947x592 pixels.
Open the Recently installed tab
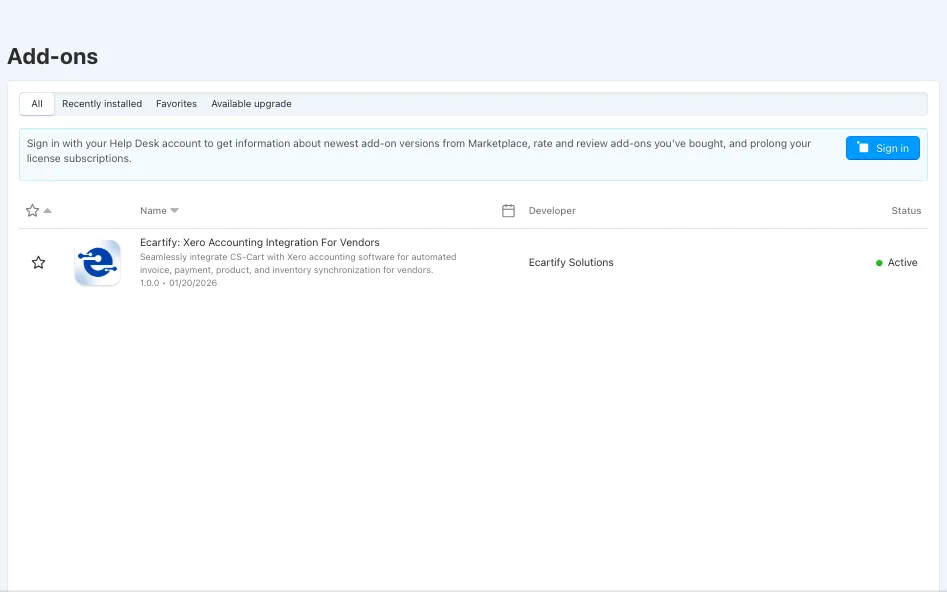[102, 104]
